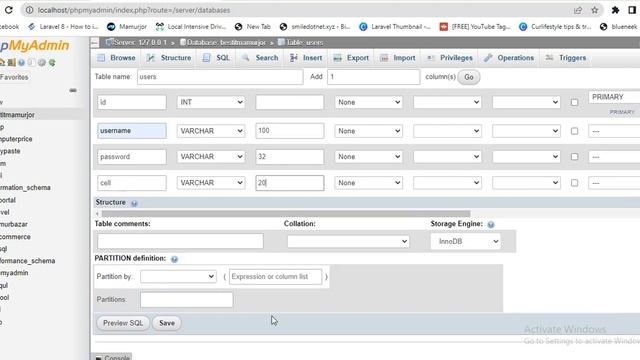Open PRIMARY index dropdown for id row

coord(614,97)
